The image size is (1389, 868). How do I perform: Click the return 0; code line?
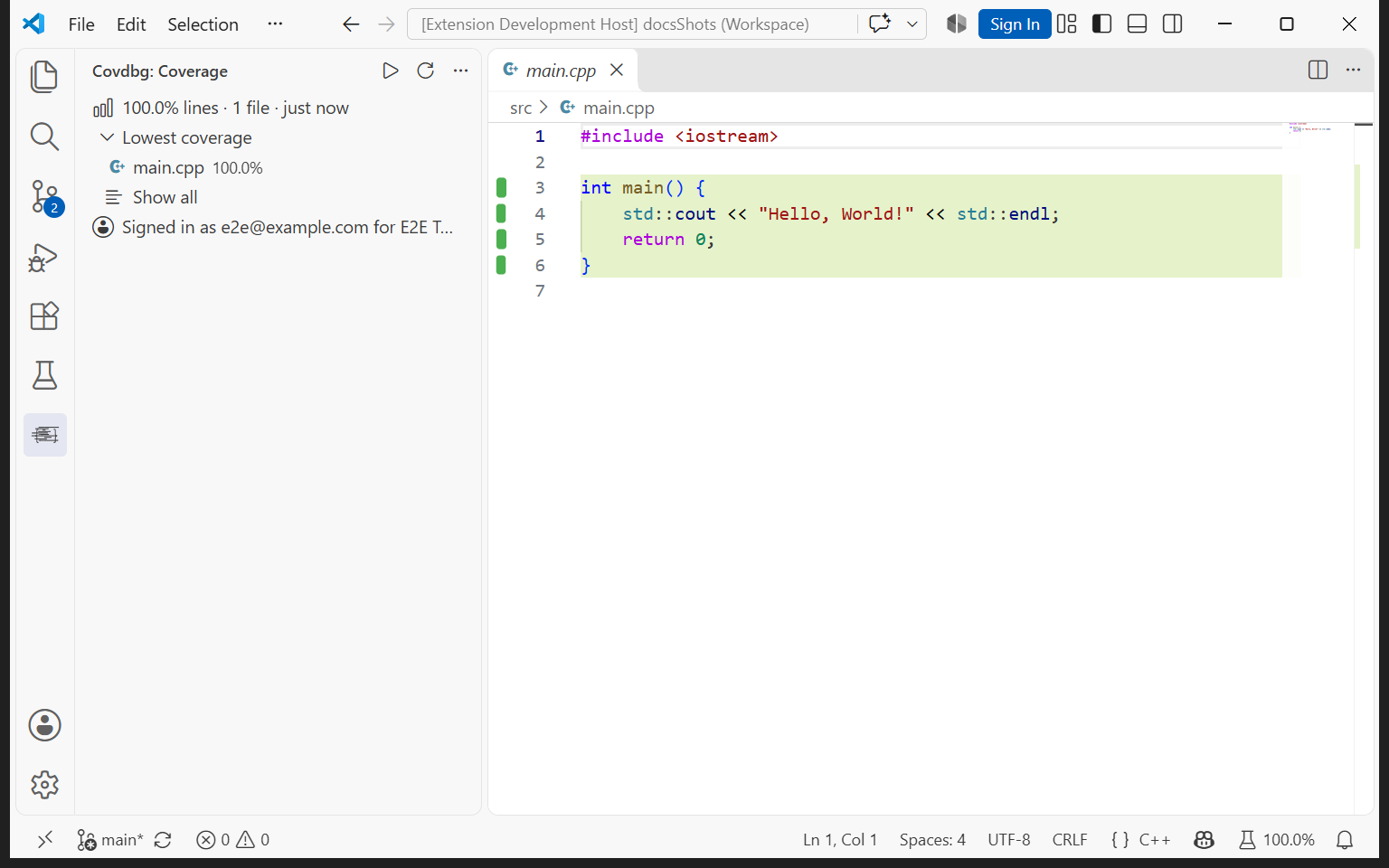[668, 240]
